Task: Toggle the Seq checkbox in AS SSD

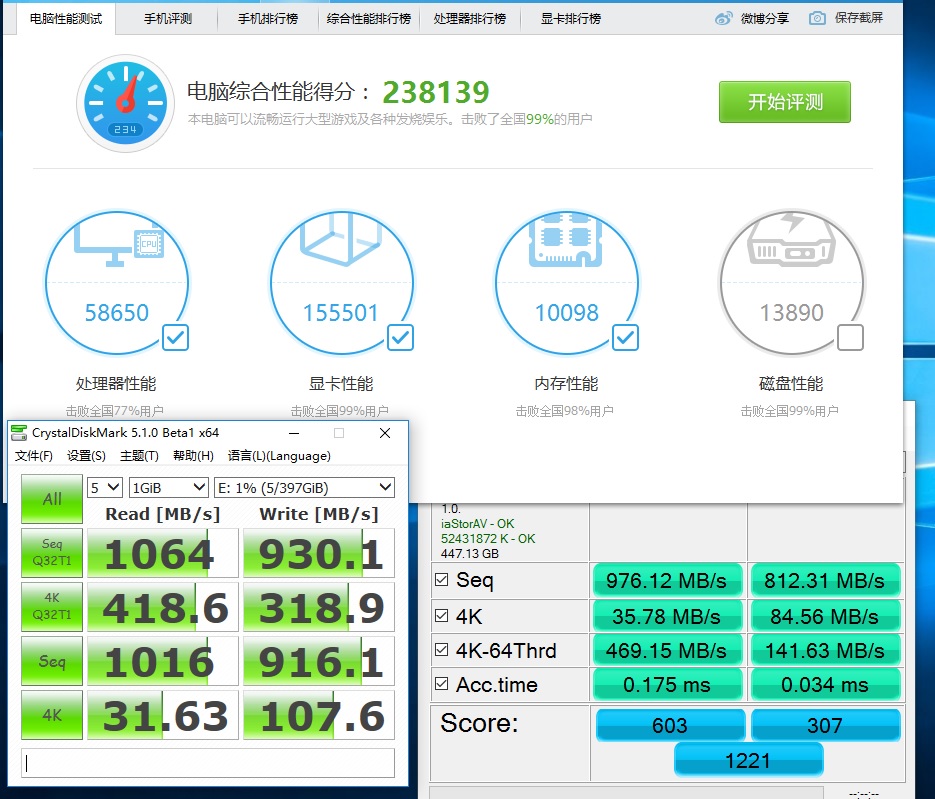Action: coord(442,580)
